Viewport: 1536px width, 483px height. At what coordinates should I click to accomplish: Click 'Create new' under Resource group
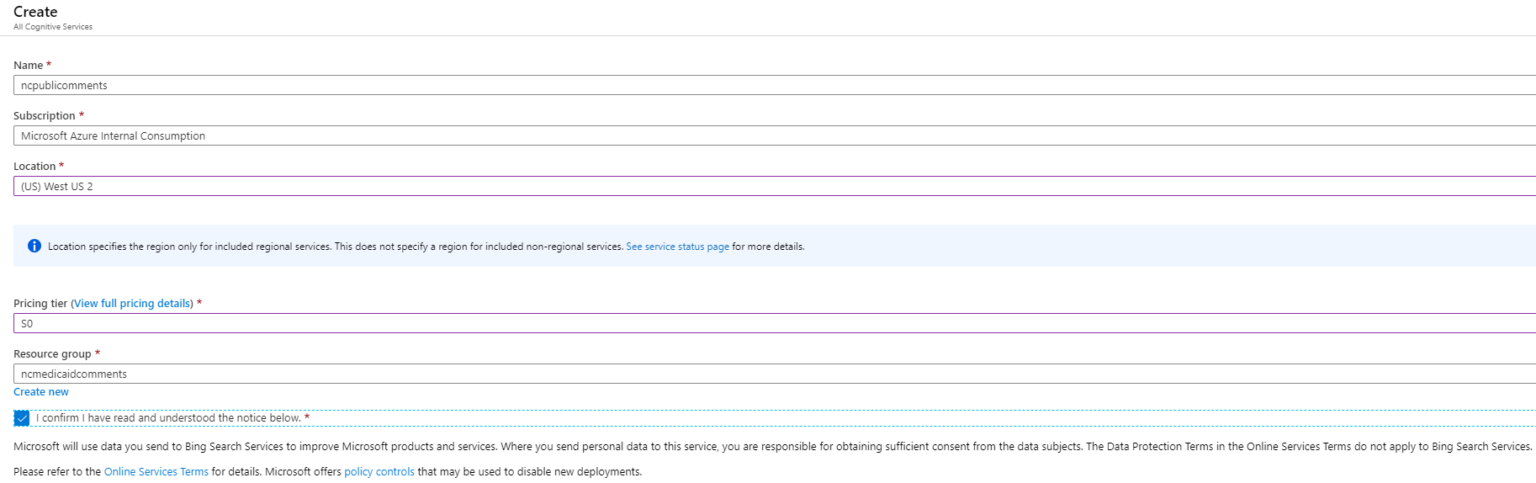[x=41, y=392]
